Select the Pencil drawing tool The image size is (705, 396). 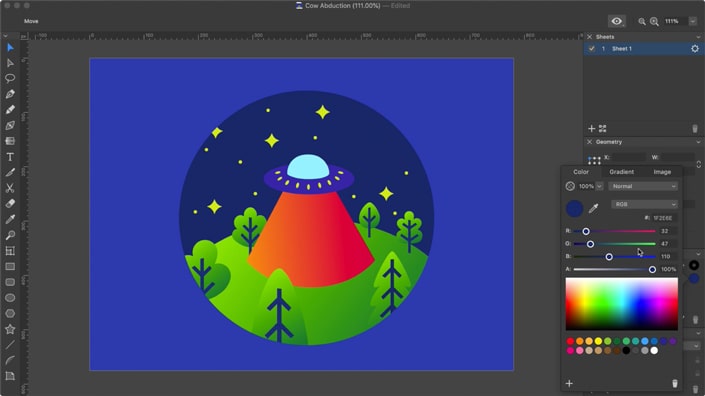[x=10, y=110]
